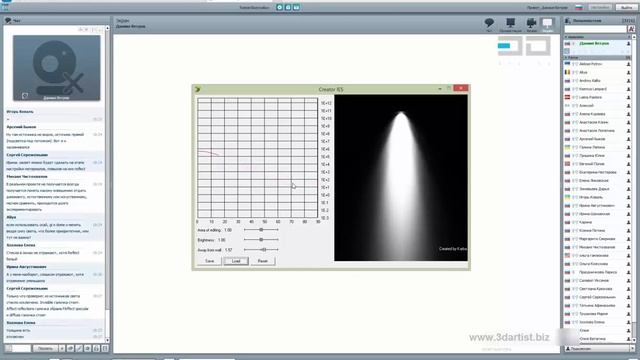The width and height of the screenshot is (640, 360).
Task: Click the person icon in Алексей row
Action: click(629, 106)
